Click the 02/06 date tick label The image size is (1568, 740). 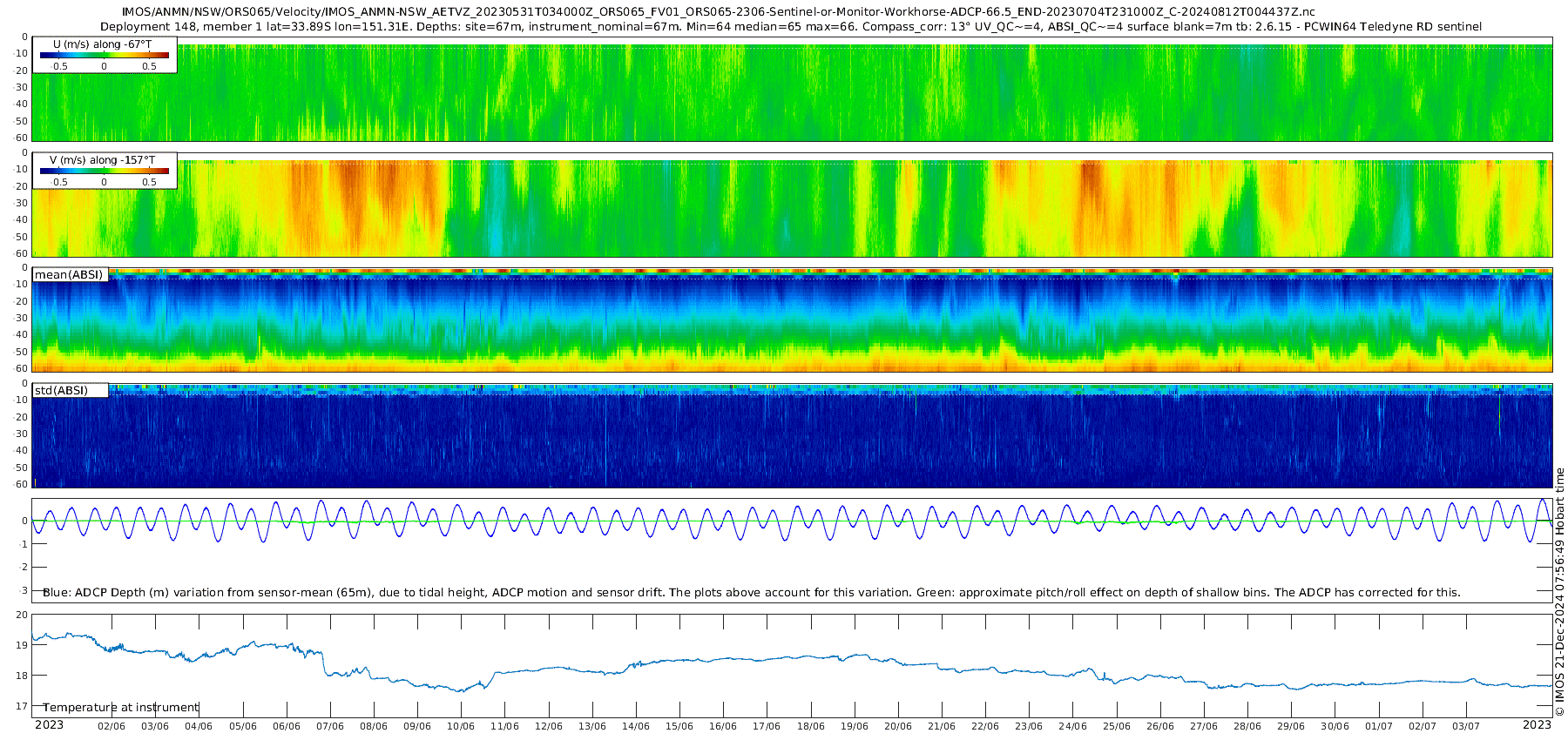[x=112, y=726]
